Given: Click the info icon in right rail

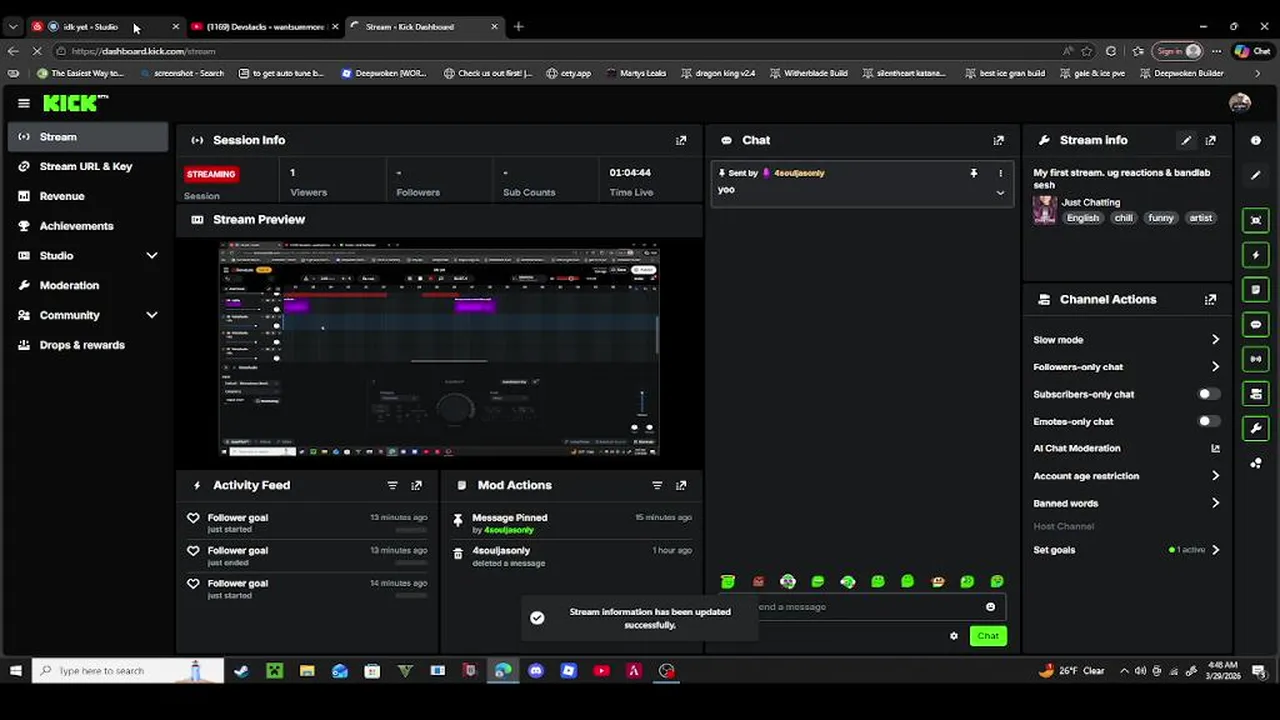Looking at the screenshot, I should click(x=1256, y=141).
